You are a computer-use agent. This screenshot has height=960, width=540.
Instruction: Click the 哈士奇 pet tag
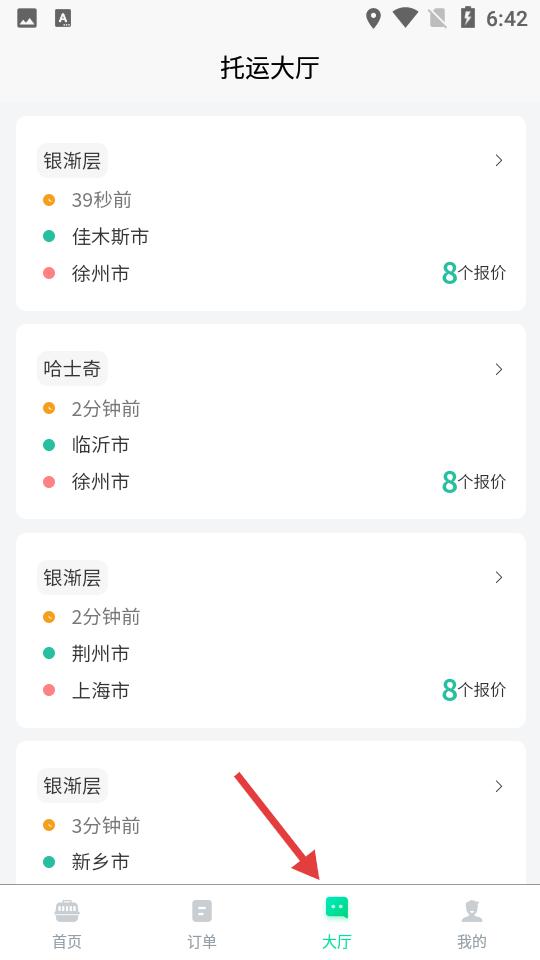tap(72, 369)
